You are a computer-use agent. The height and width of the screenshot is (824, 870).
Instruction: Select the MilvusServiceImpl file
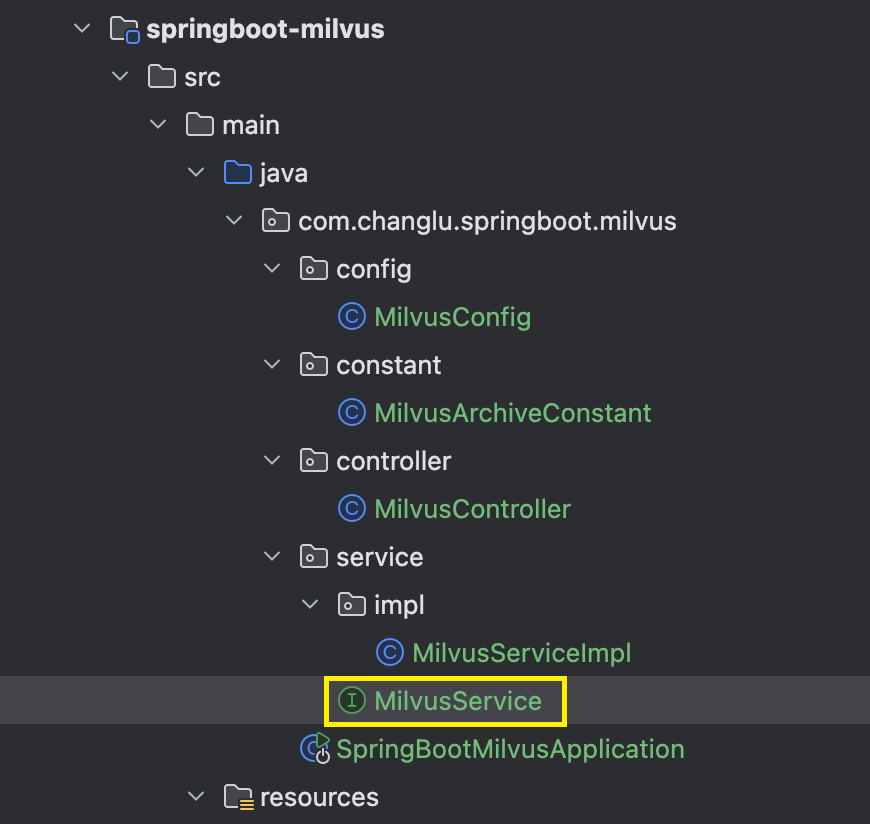tap(522, 653)
